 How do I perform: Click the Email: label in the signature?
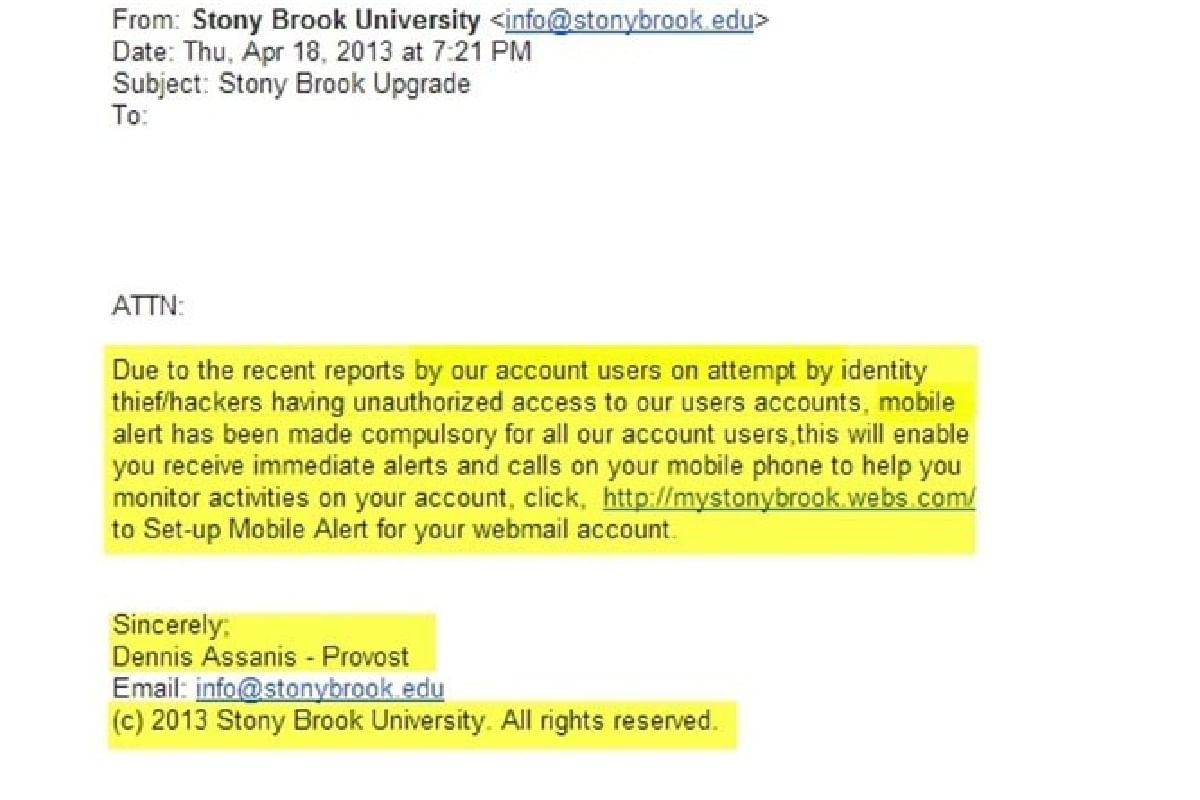pos(150,688)
